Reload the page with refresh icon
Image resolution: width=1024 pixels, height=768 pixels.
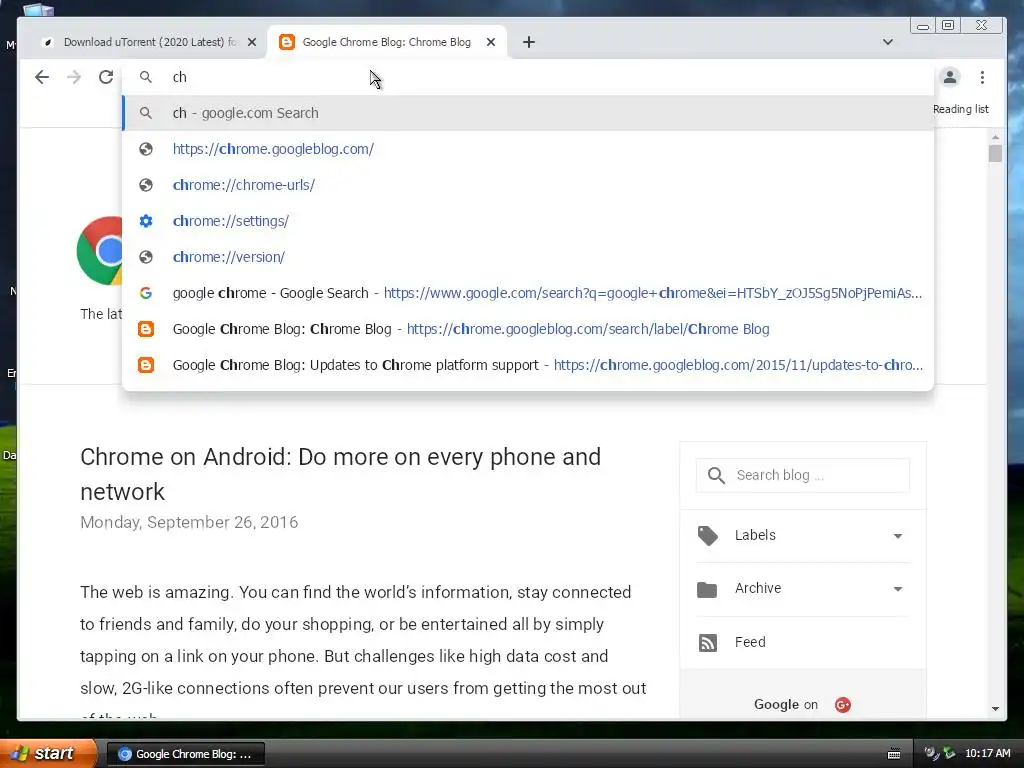pyautogui.click(x=106, y=77)
